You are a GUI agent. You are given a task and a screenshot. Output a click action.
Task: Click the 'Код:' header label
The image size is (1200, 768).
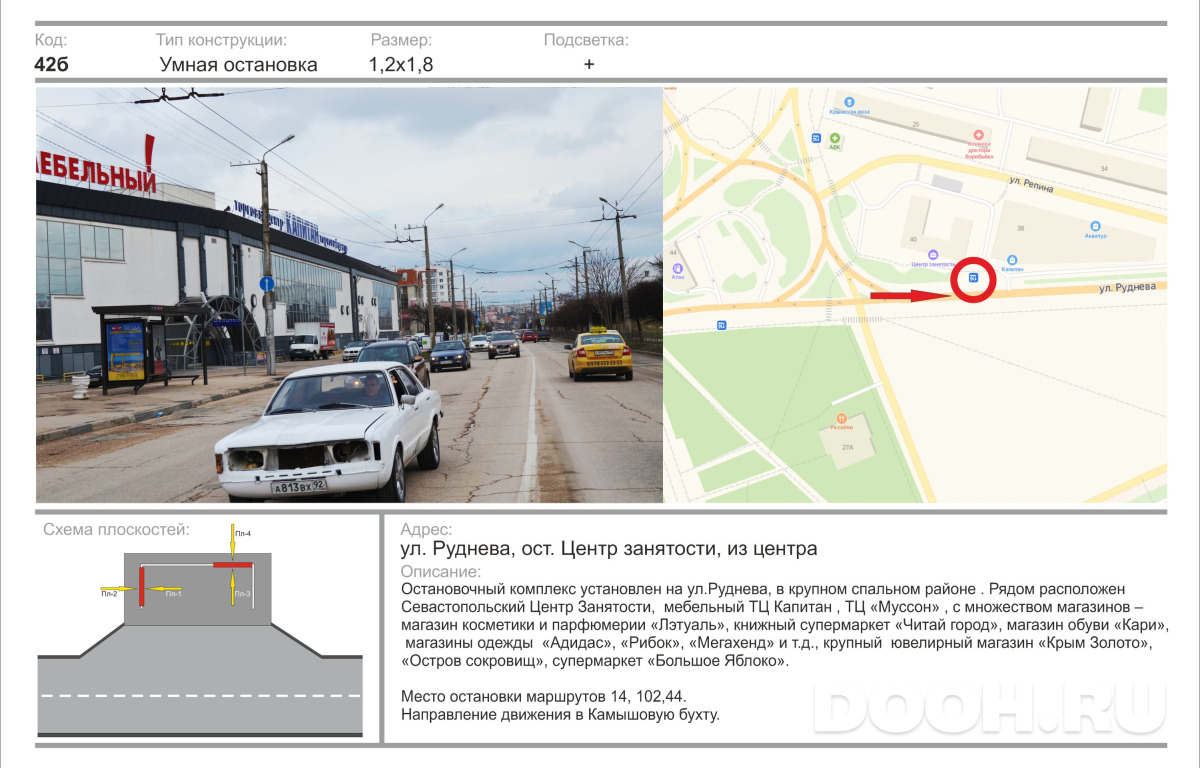click(51, 40)
